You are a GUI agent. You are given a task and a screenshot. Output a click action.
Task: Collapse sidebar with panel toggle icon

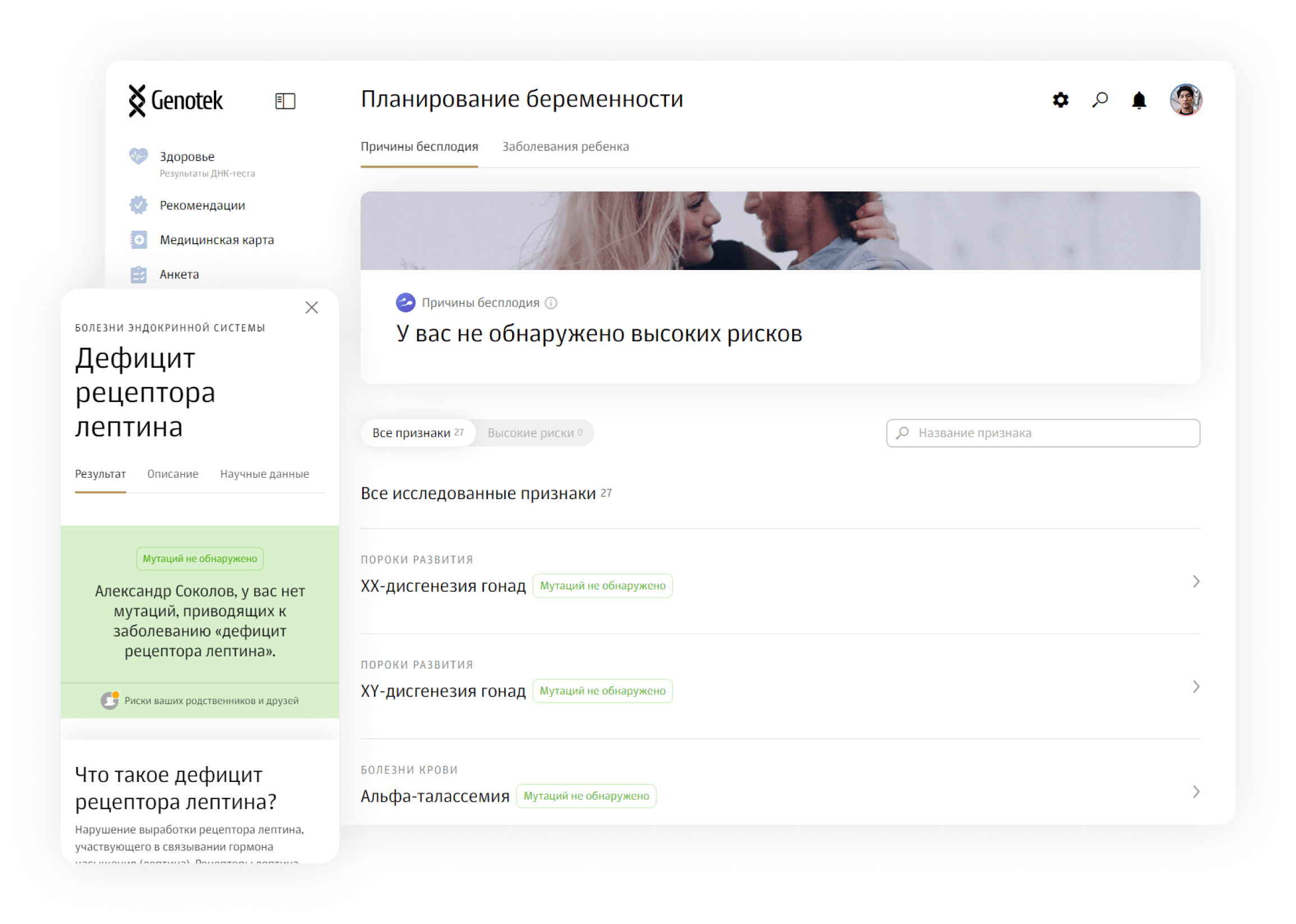tap(285, 101)
